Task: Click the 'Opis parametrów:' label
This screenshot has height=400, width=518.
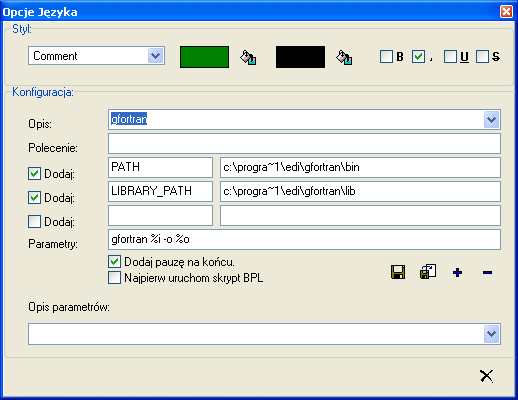Action: pyautogui.click(x=69, y=307)
